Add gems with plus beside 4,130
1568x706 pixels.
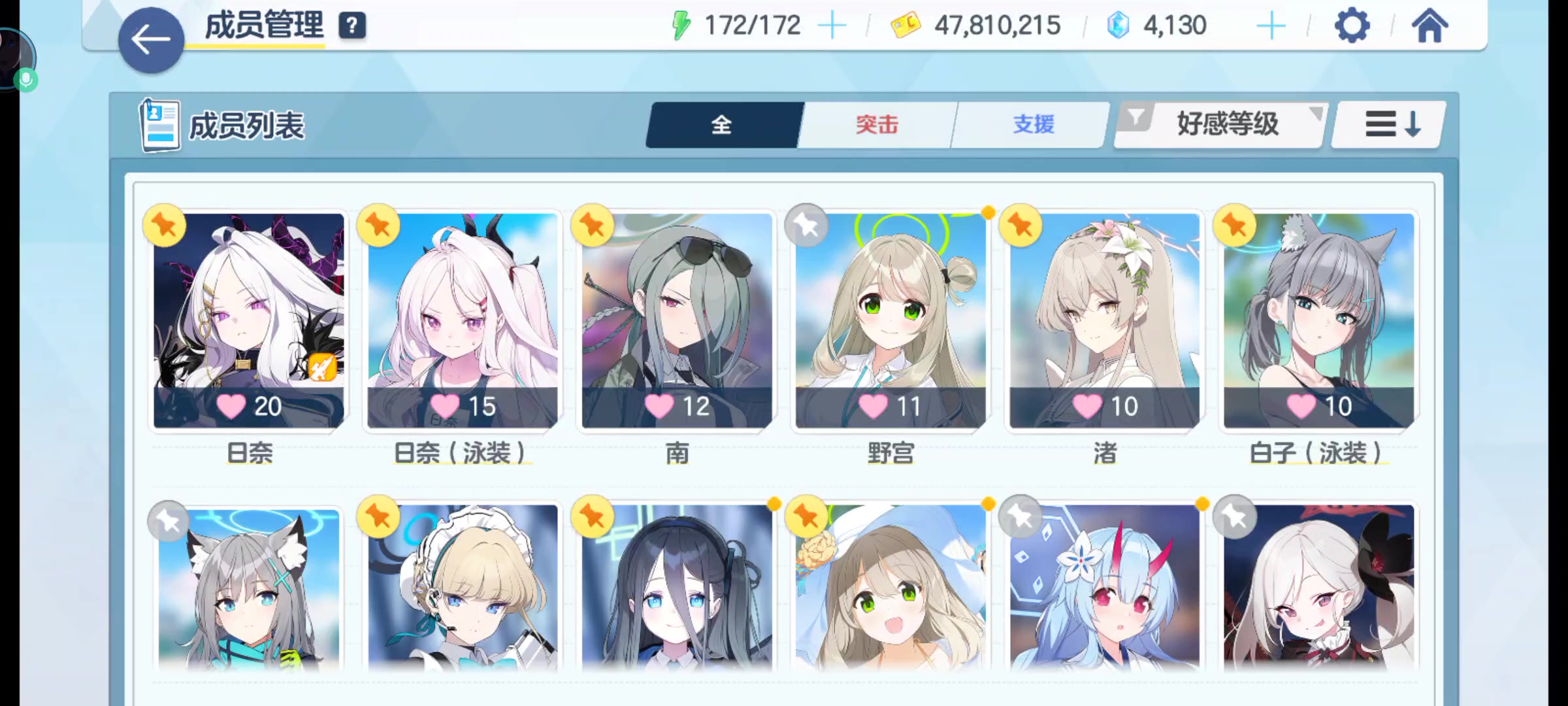1271,26
